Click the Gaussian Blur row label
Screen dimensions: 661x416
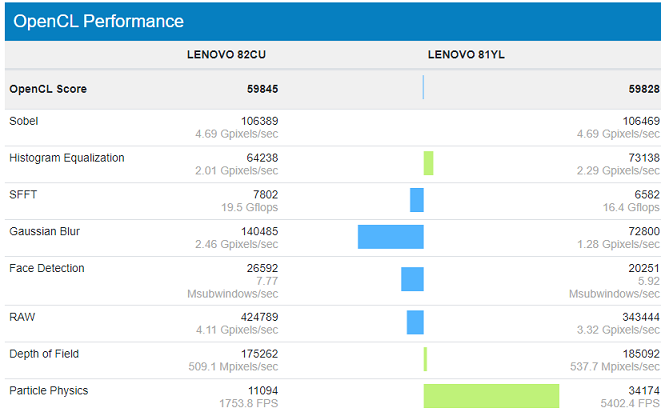(44, 231)
